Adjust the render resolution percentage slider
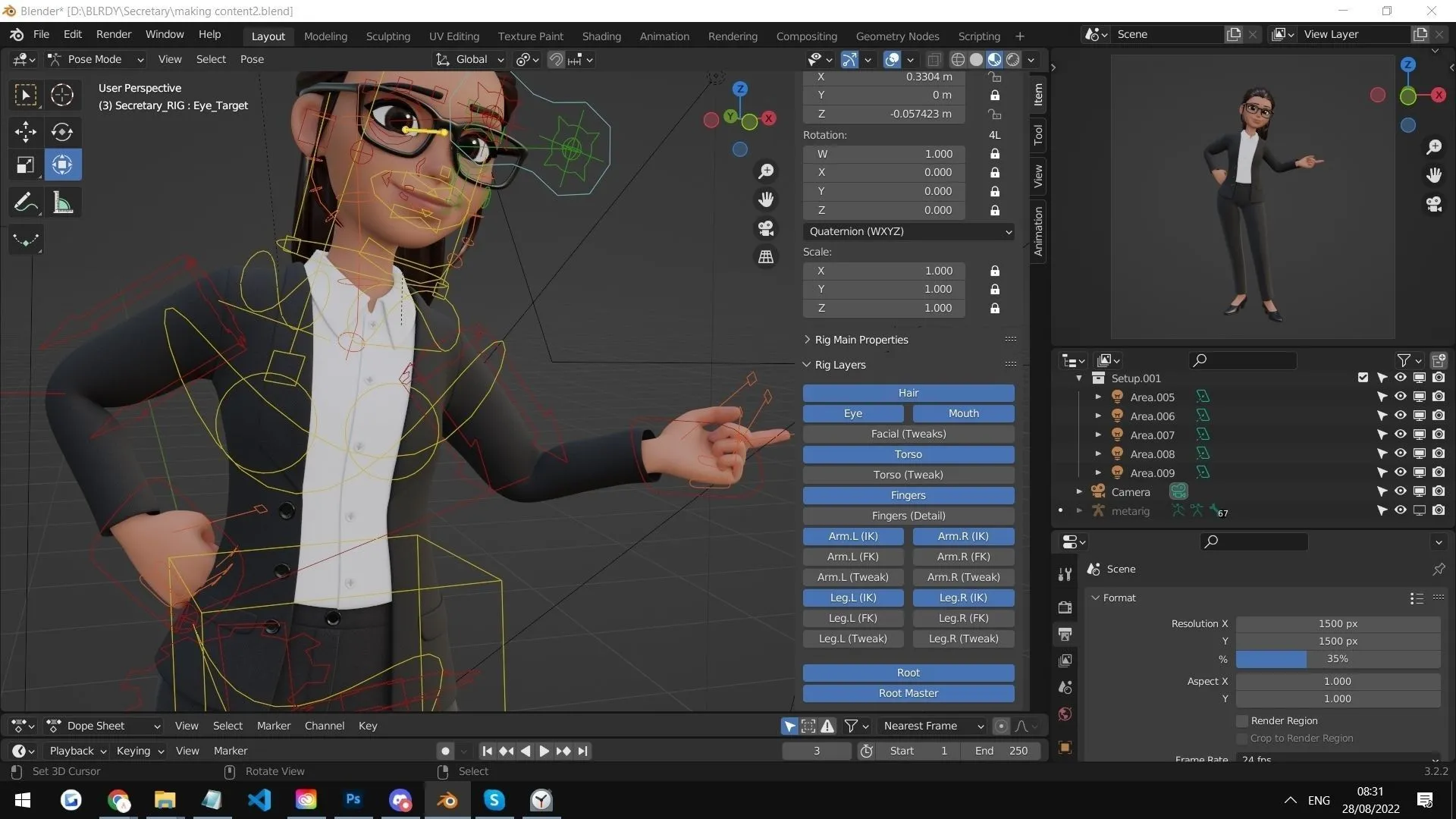The width and height of the screenshot is (1456, 819). click(x=1337, y=659)
